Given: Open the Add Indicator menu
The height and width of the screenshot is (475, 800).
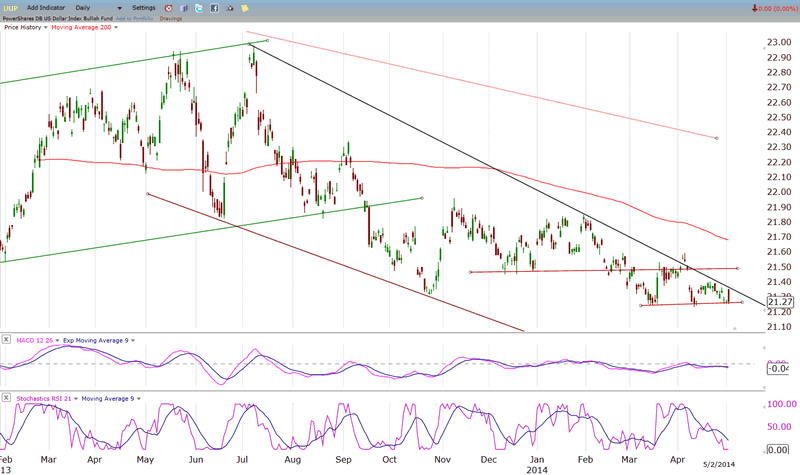Looking at the screenshot, I should click(46, 8).
